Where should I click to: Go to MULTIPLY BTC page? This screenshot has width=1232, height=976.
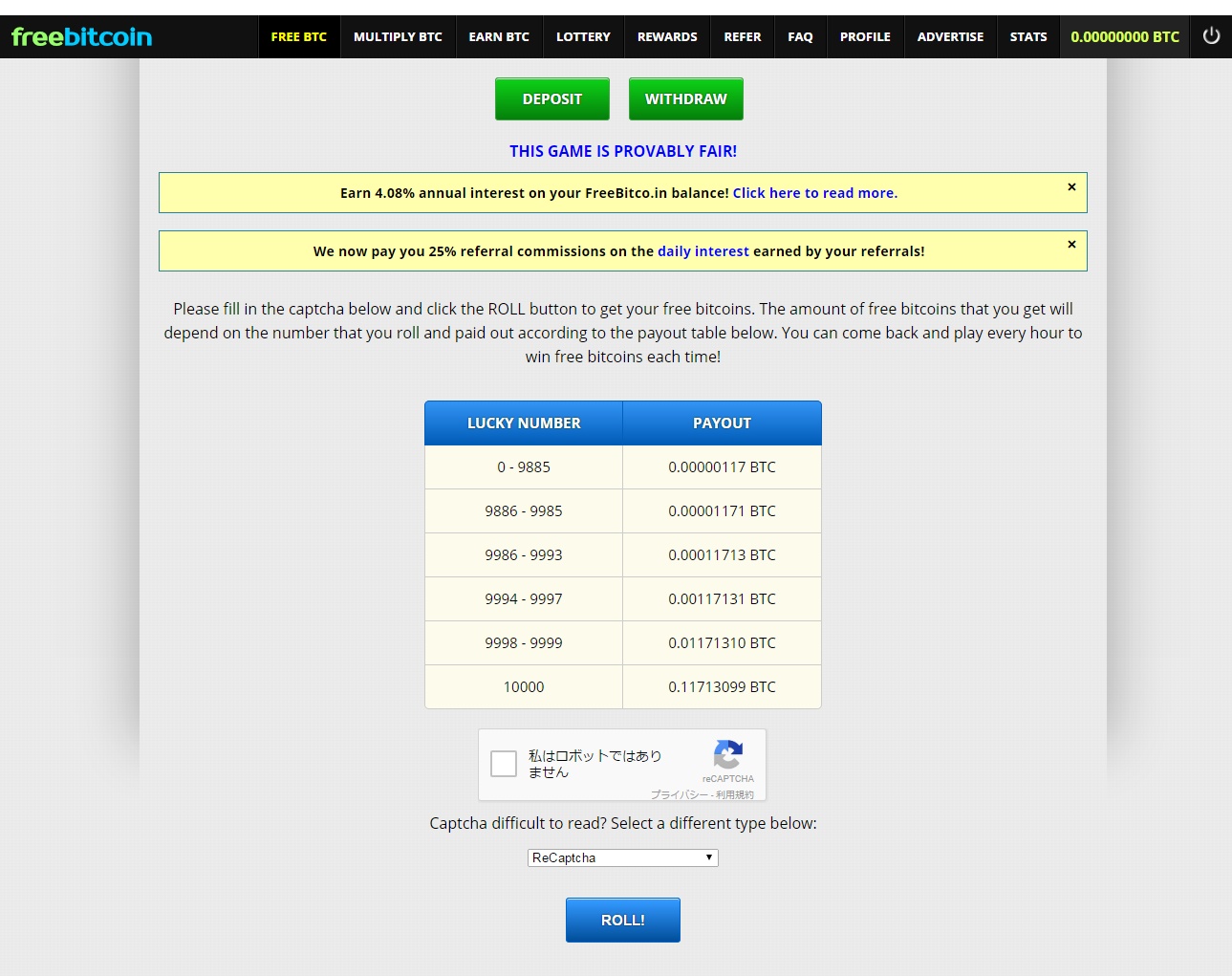[398, 37]
